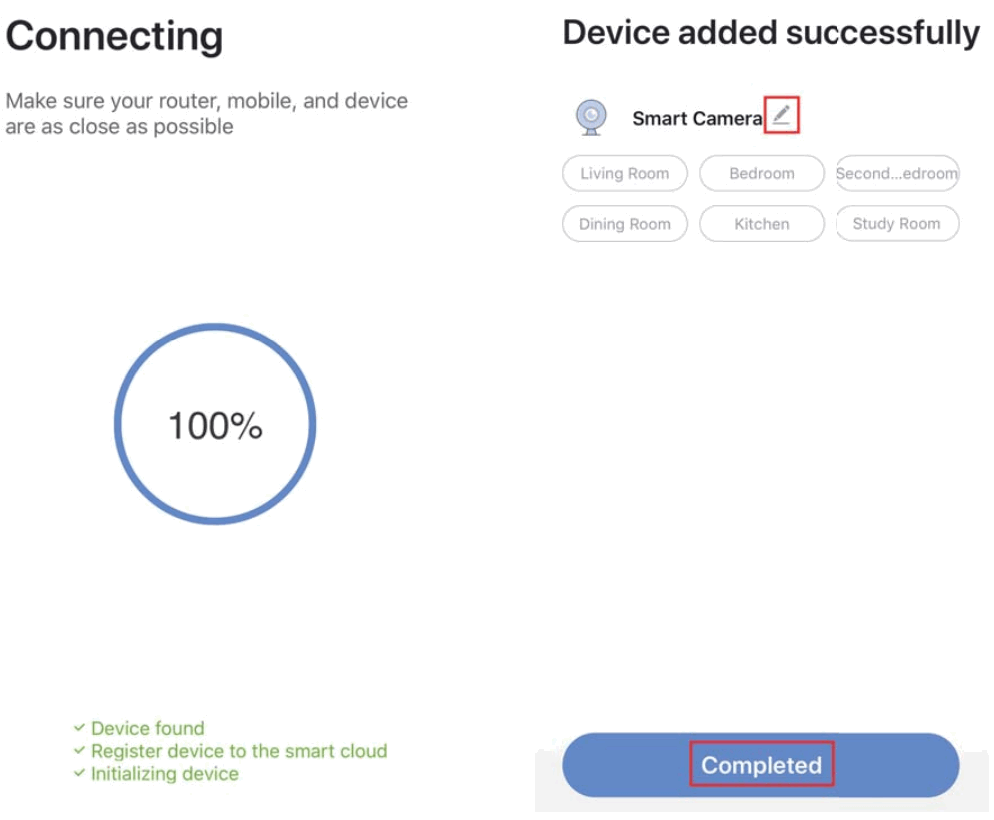
Task: Click the 100% progress circle
Action: [x=215, y=424]
